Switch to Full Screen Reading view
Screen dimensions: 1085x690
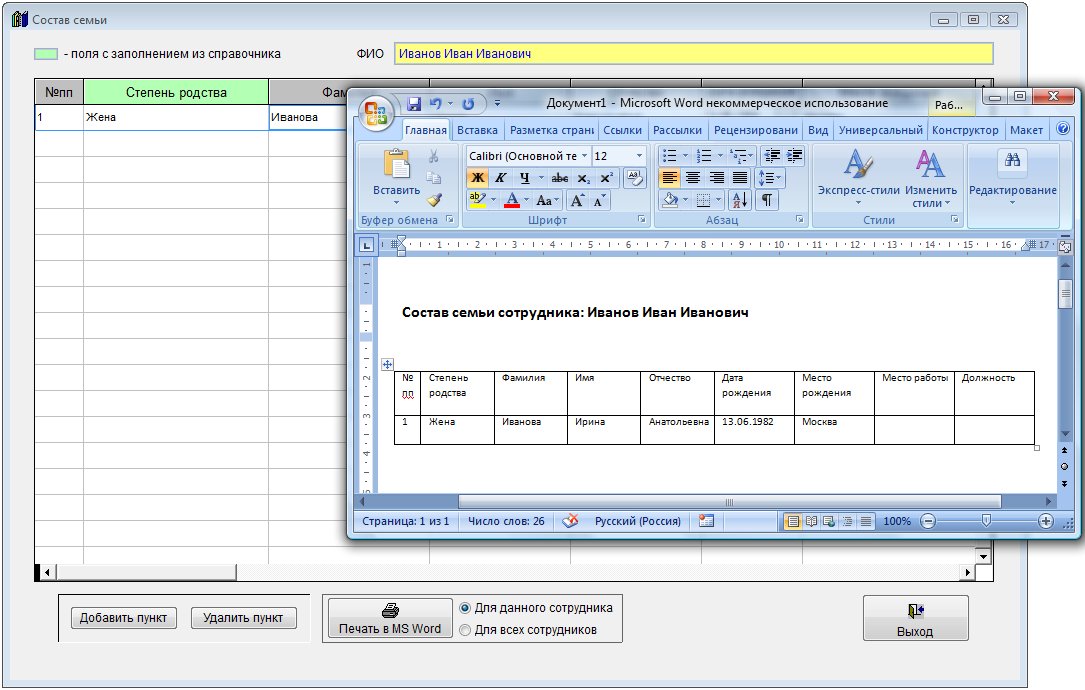click(811, 521)
